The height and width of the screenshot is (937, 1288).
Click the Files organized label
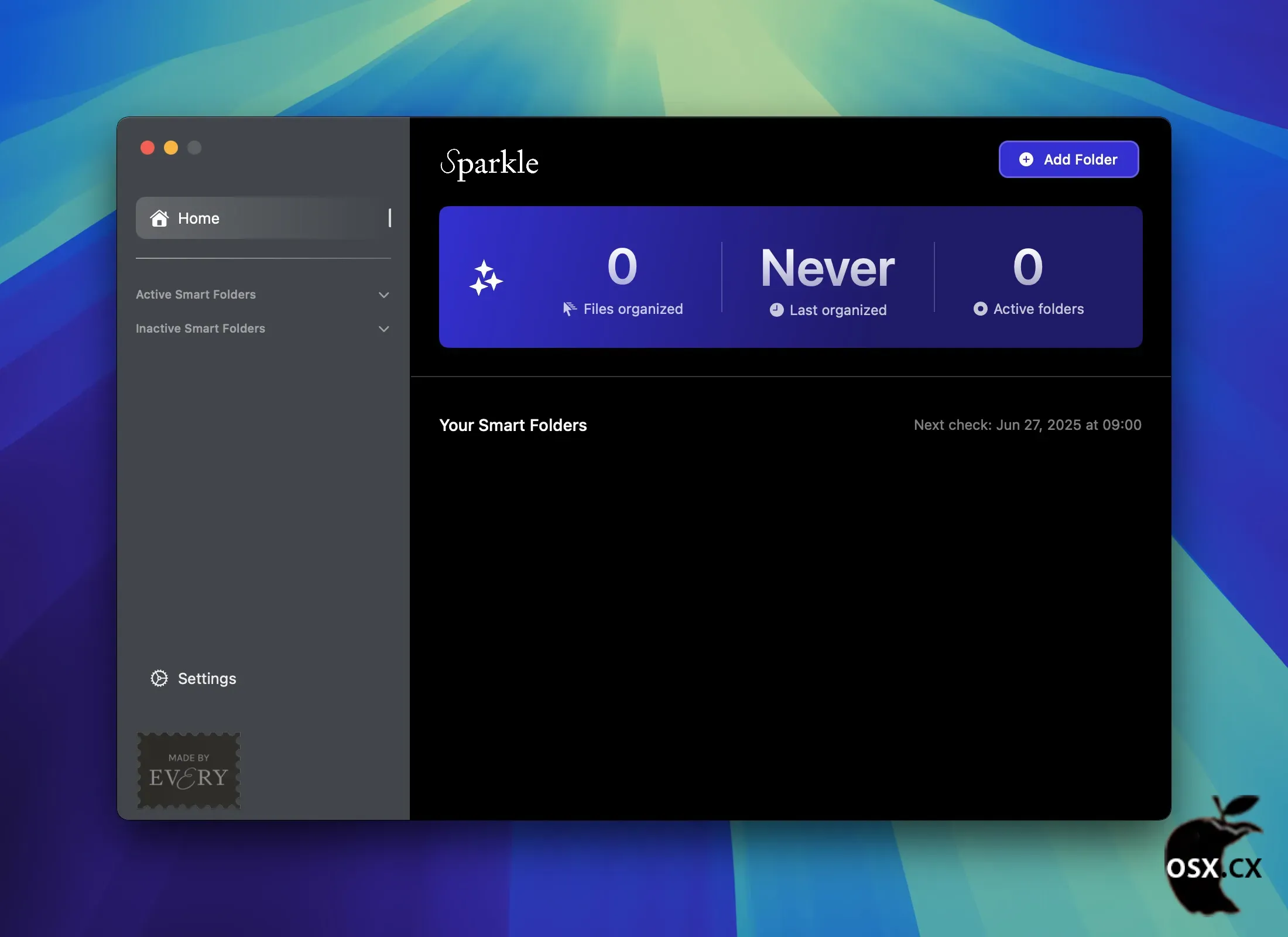point(633,309)
